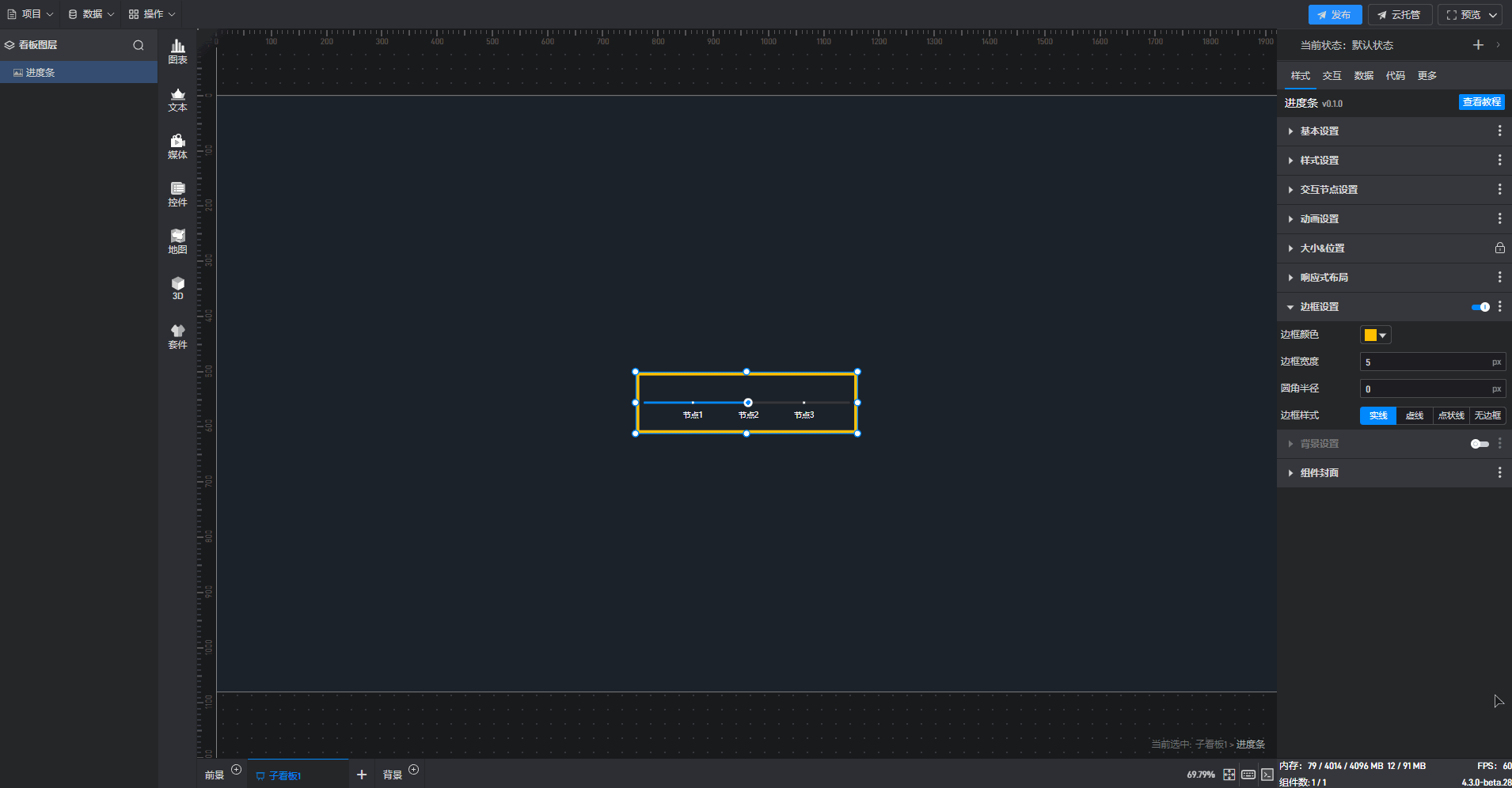Open the 地图 (map) component library
Screen dimensions: 1512x788
coord(177,242)
